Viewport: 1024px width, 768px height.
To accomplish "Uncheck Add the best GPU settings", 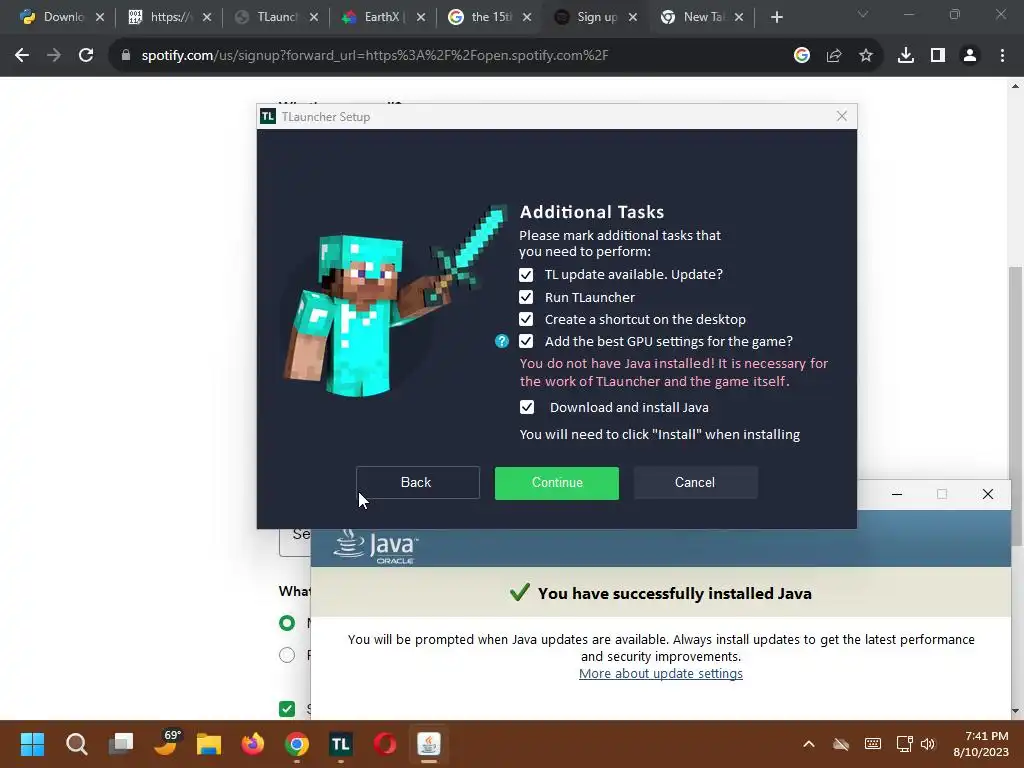I will point(526,341).
